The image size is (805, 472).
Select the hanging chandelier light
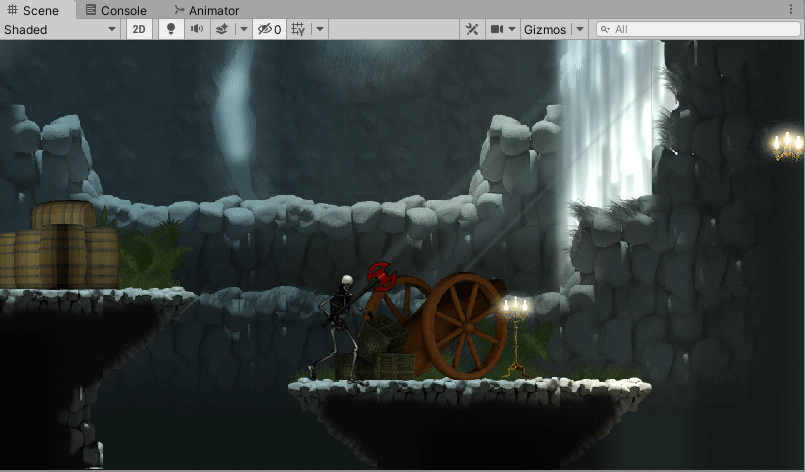pyautogui.click(x=788, y=145)
